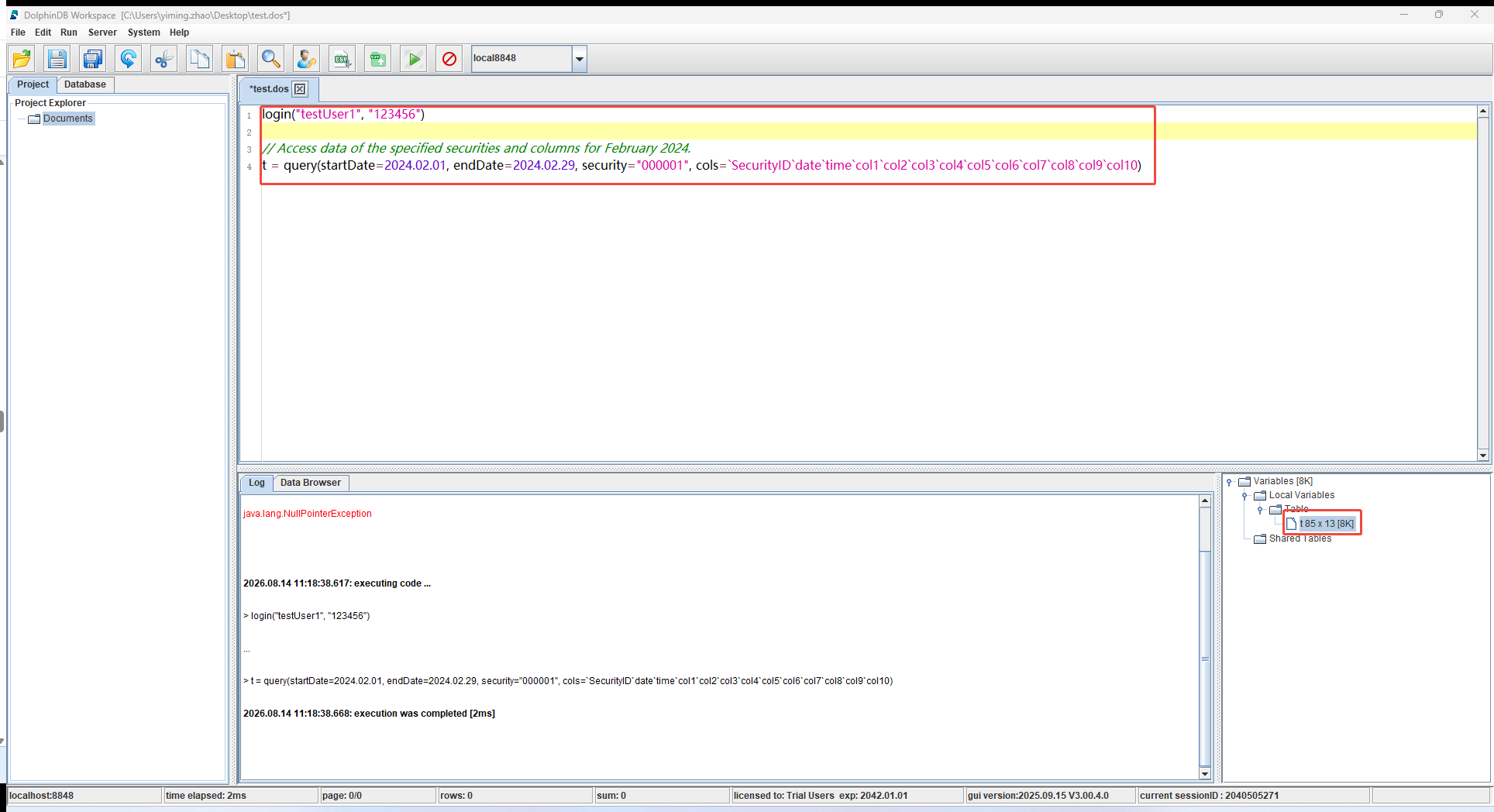Switch to the Data Browser tab
Image resolution: width=1494 pixels, height=812 pixels.
(x=310, y=483)
